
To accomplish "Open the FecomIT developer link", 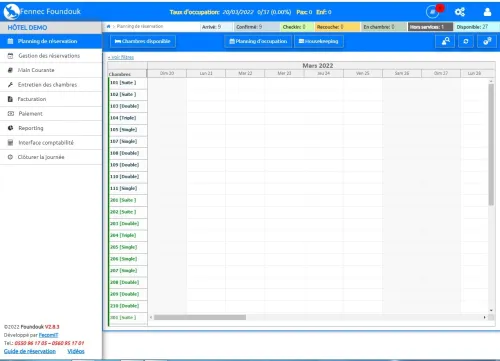I will [x=48, y=335].
